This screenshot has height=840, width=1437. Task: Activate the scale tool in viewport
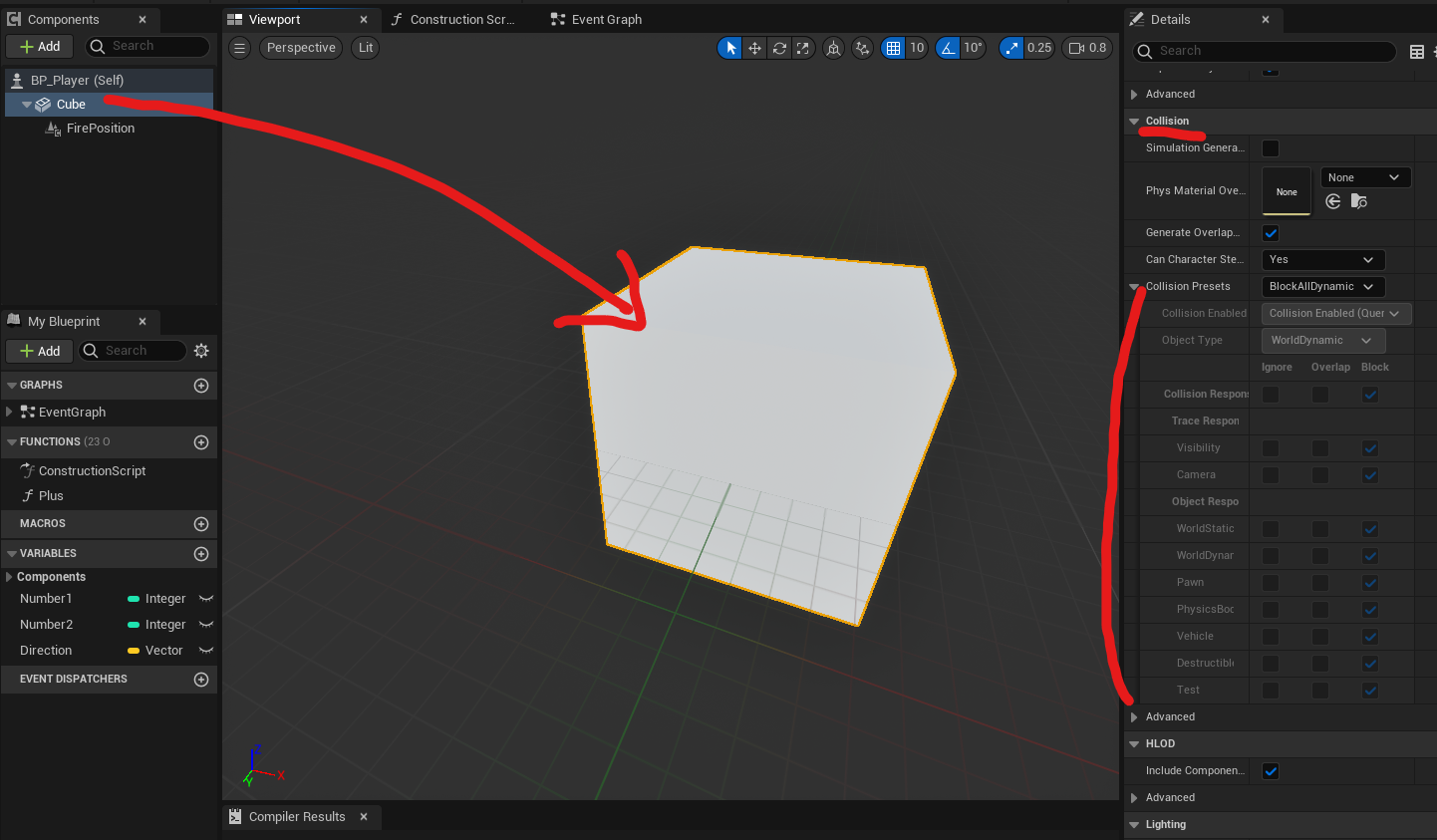pyautogui.click(x=803, y=48)
